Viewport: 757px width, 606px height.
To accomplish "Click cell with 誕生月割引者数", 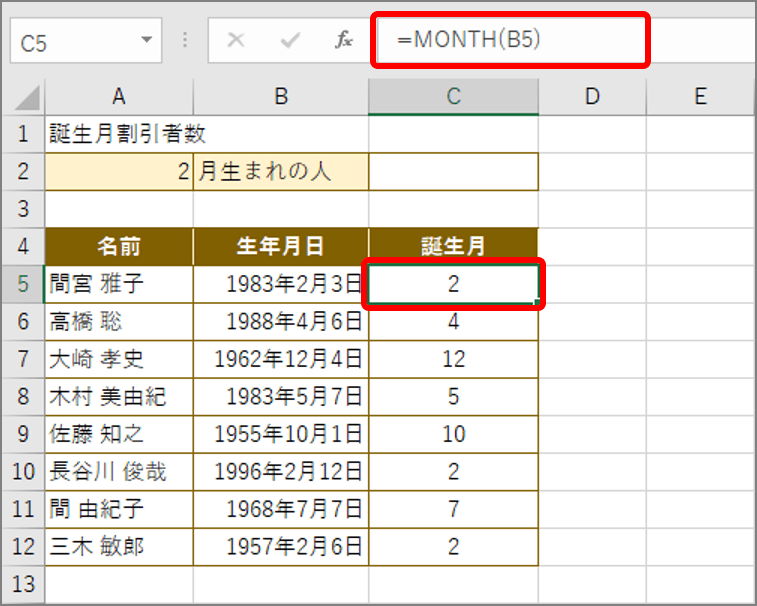I will 119,134.
